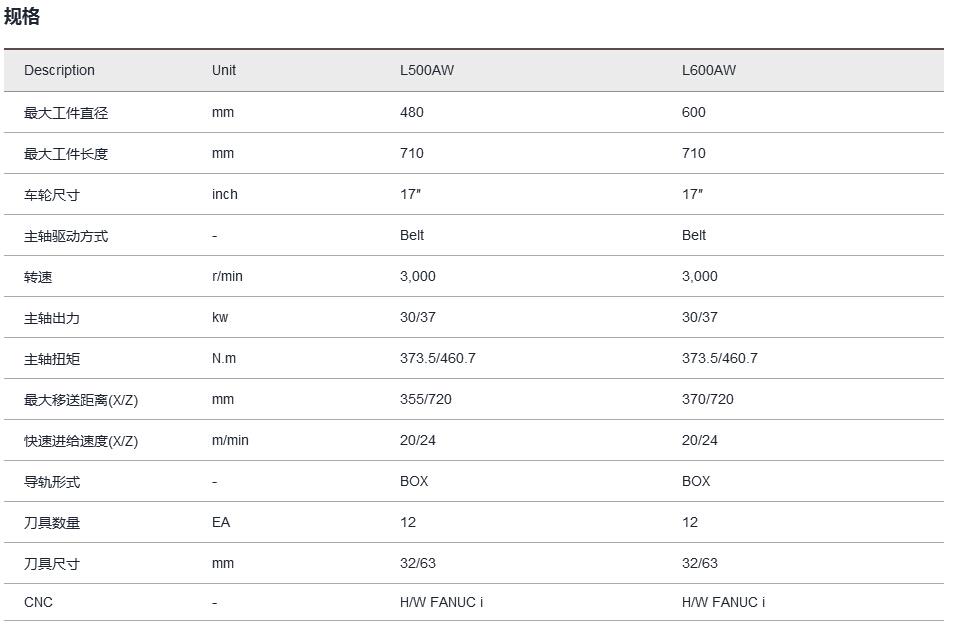Click L500AW diameter value 480
The height and width of the screenshot is (627, 953).
411,112
